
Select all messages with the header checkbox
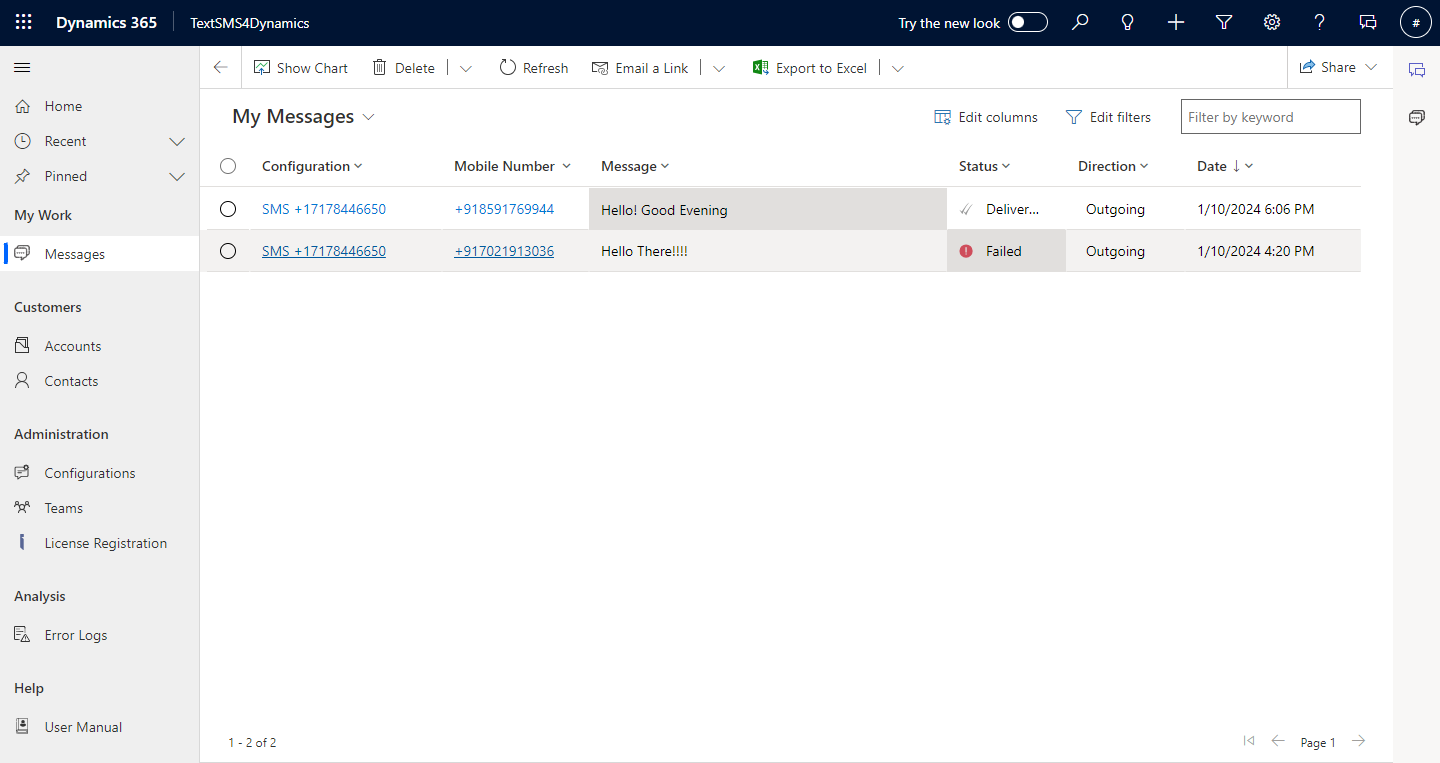[x=228, y=166]
